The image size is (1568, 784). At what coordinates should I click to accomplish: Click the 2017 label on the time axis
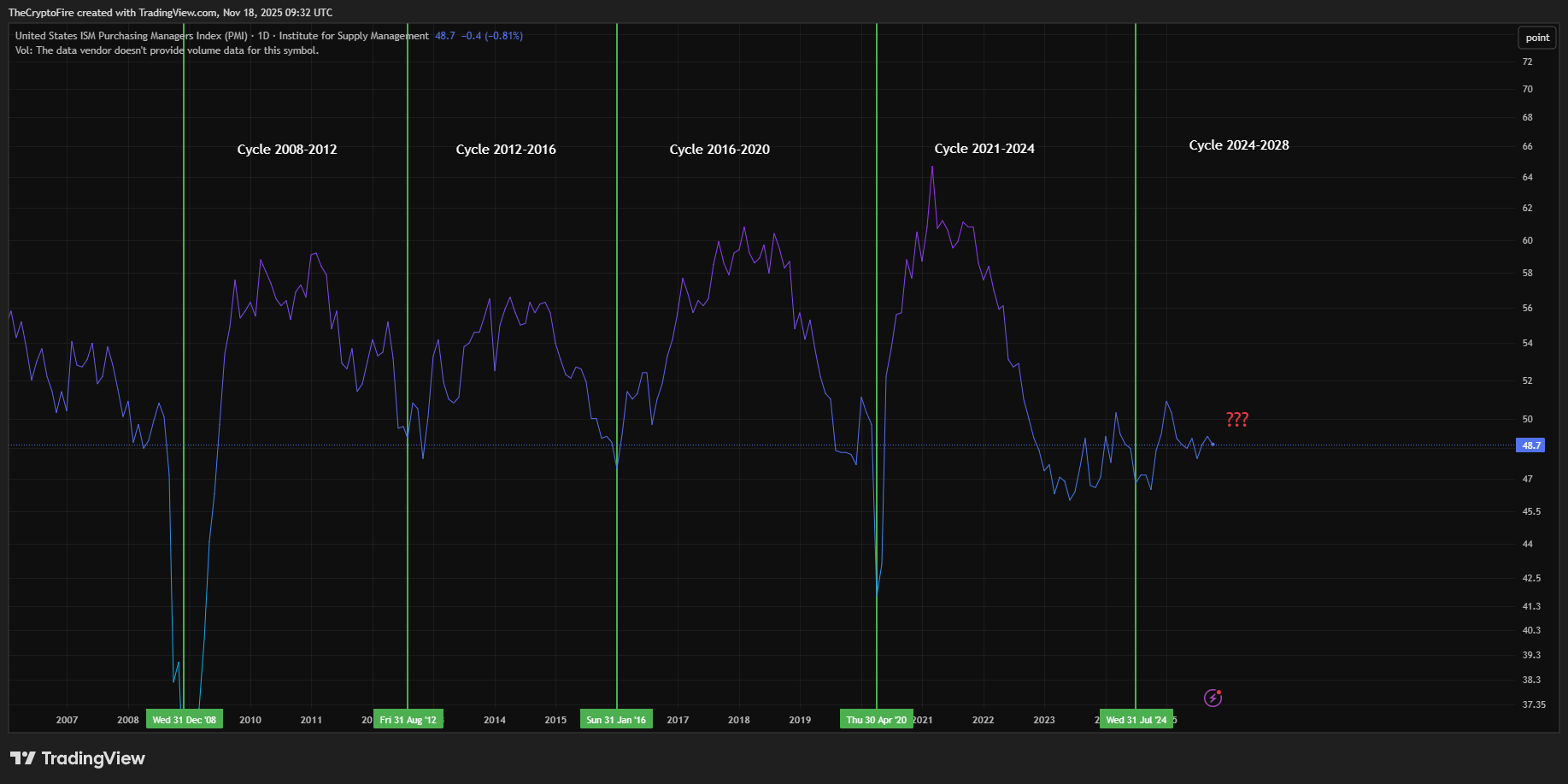(677, 720)
